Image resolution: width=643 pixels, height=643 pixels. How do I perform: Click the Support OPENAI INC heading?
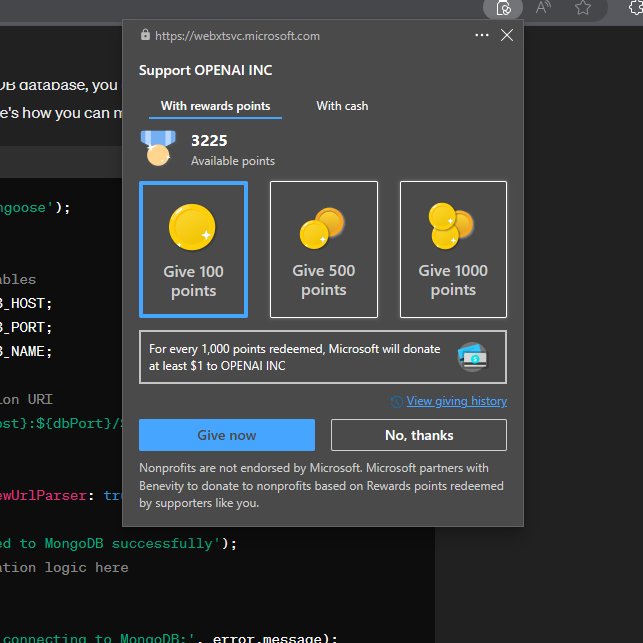pos(205,70)
